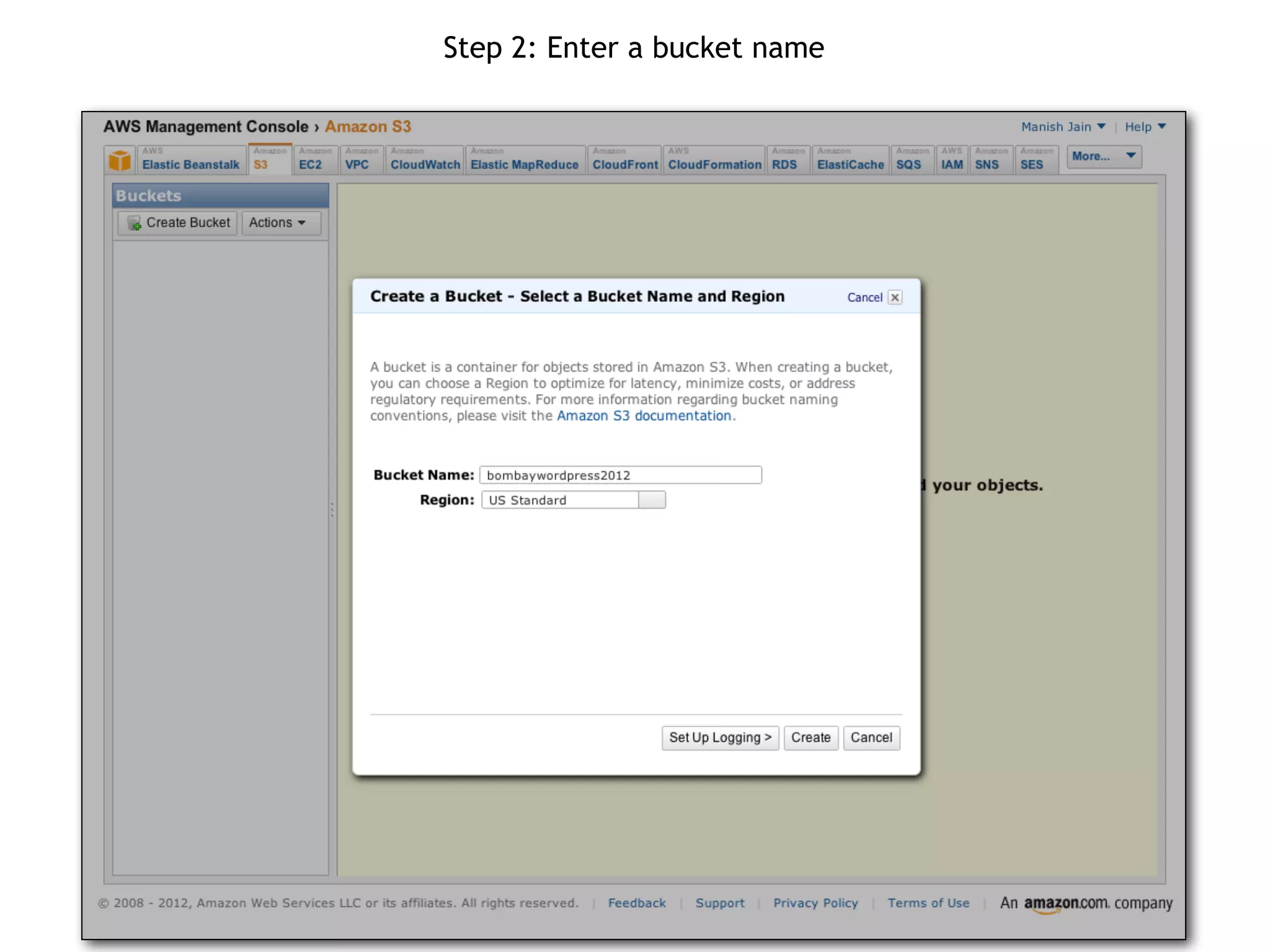Open the Manish Jain account menu
1270x952 pixels.
1063,127
